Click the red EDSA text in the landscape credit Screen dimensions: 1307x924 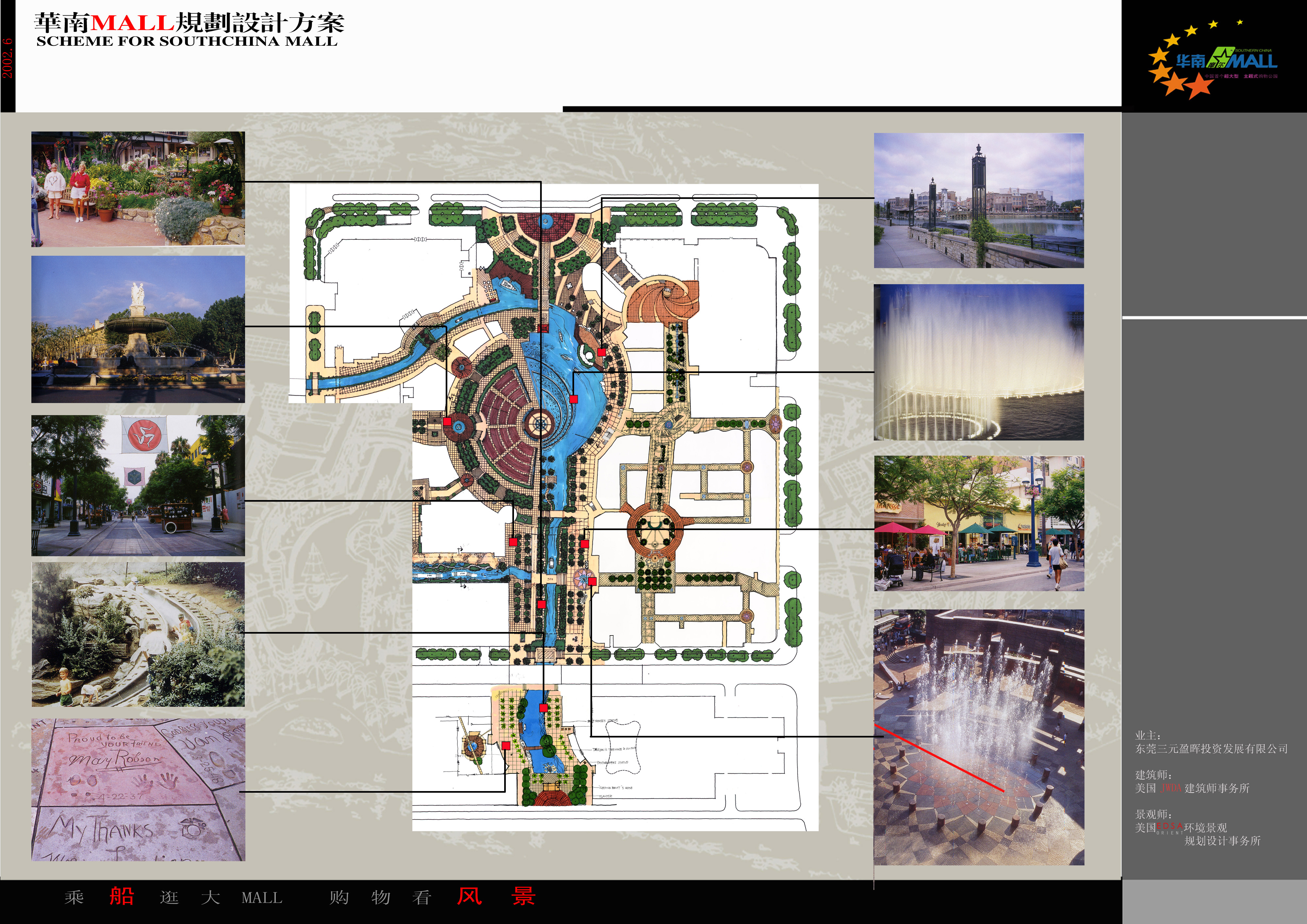[x=1170, y=826]
